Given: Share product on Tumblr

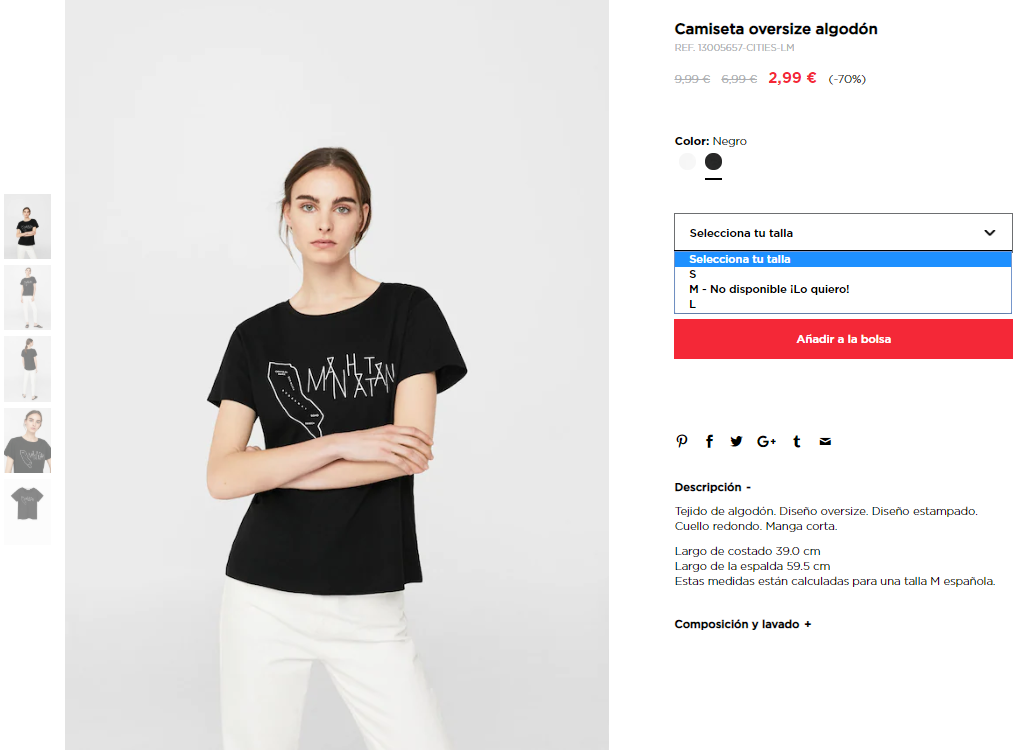Looking at the screenshot, I should (x=797, y=441).
